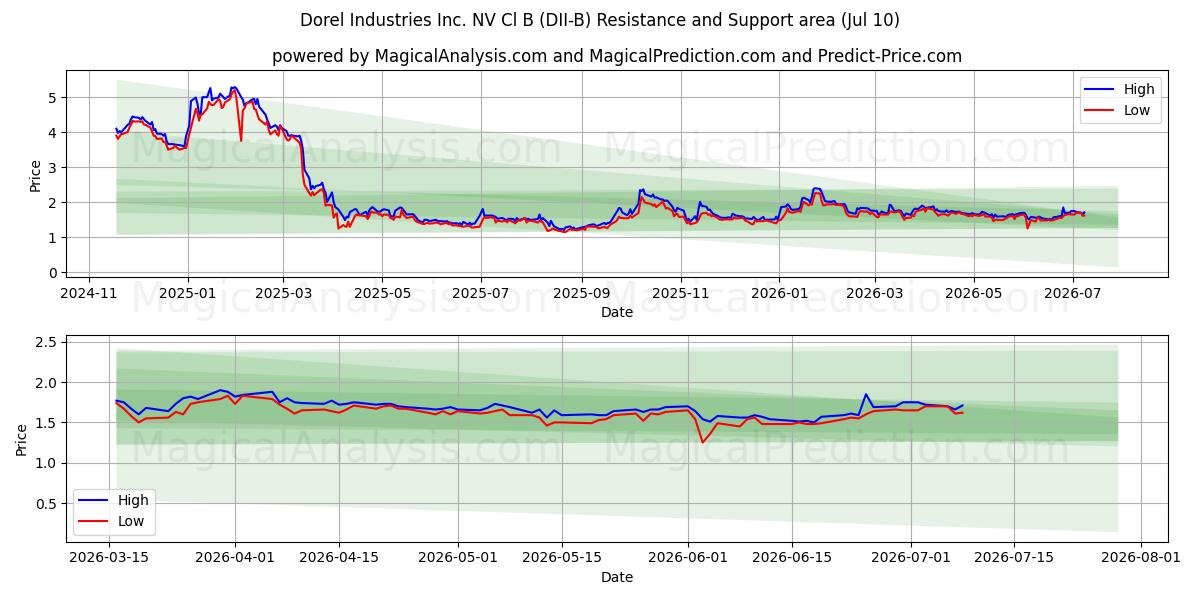This screenshot has width=1200, height=600.
Task: Click the top chart 'Price' y-axis label
Action: click(36, 176)
